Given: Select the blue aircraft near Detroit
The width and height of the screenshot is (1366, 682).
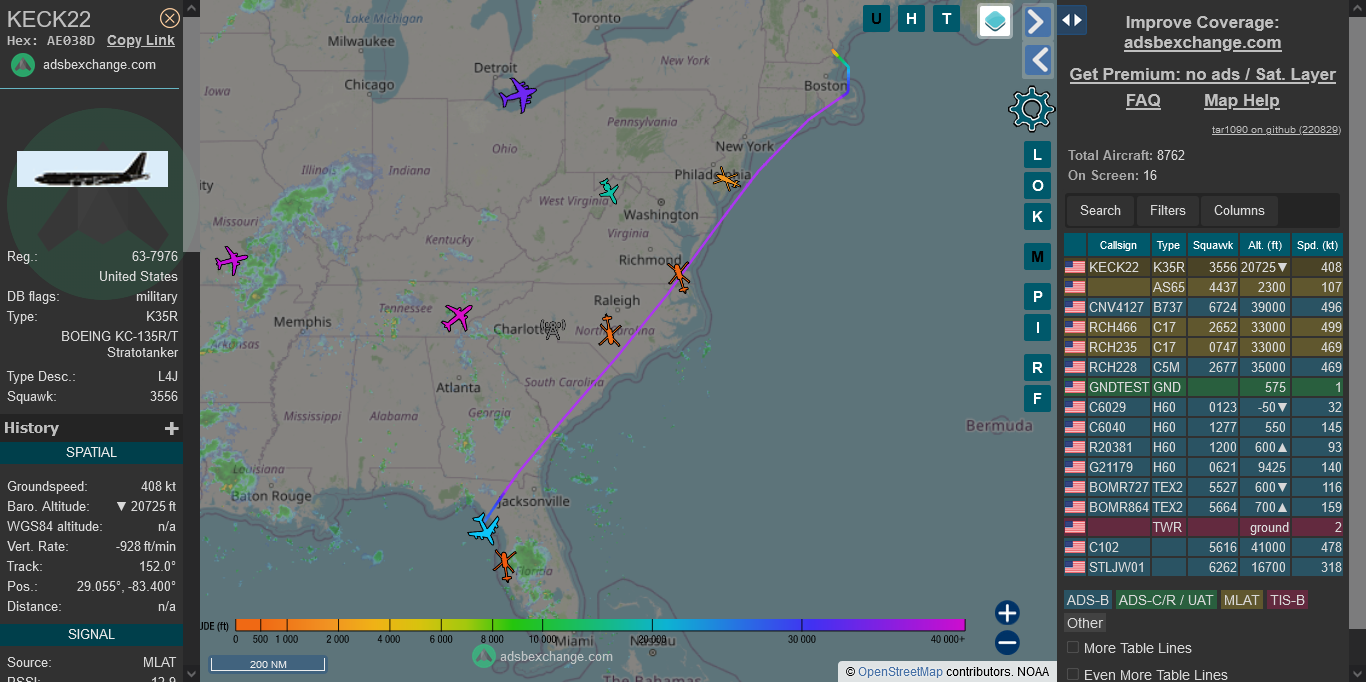Looking at the screenshot, I should pyautogui.click(x=517, y=95).
